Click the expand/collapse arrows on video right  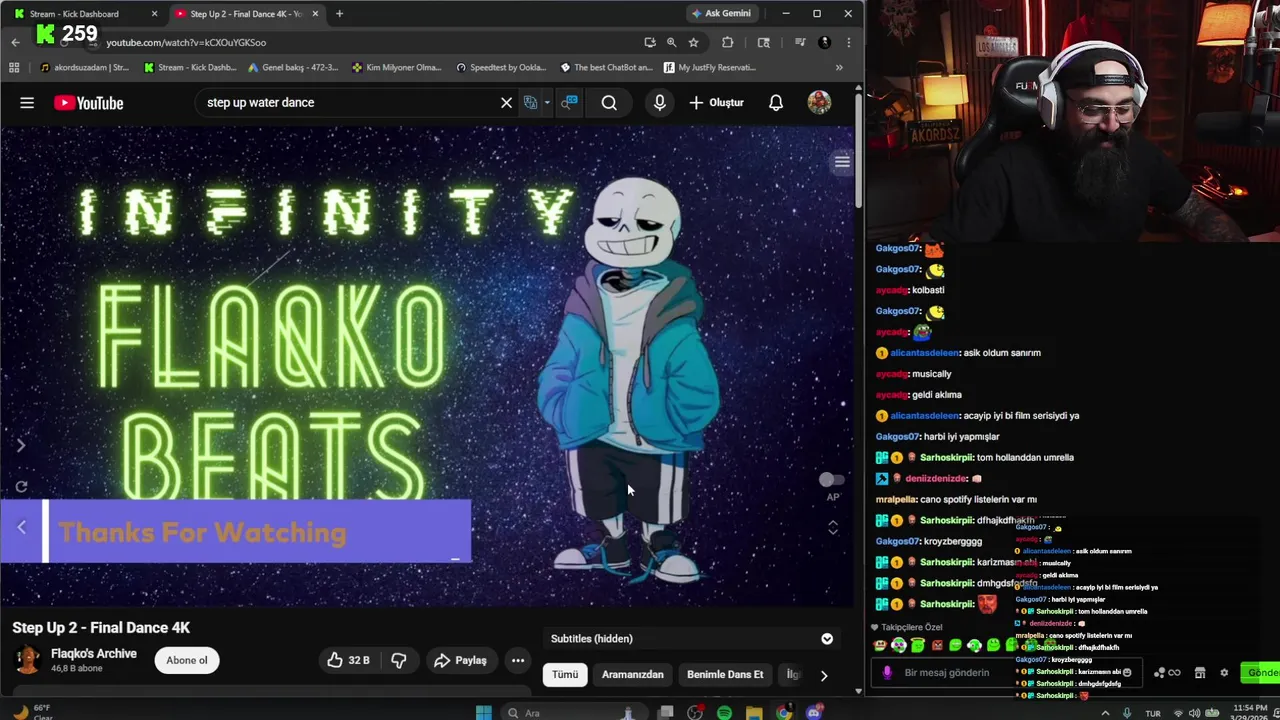[833, 527]
